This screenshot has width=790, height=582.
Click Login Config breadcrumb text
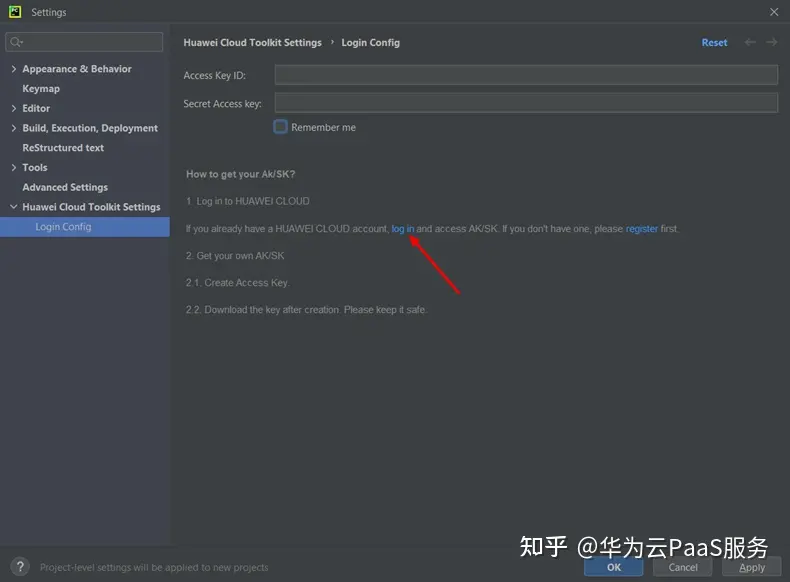point(371,42)
